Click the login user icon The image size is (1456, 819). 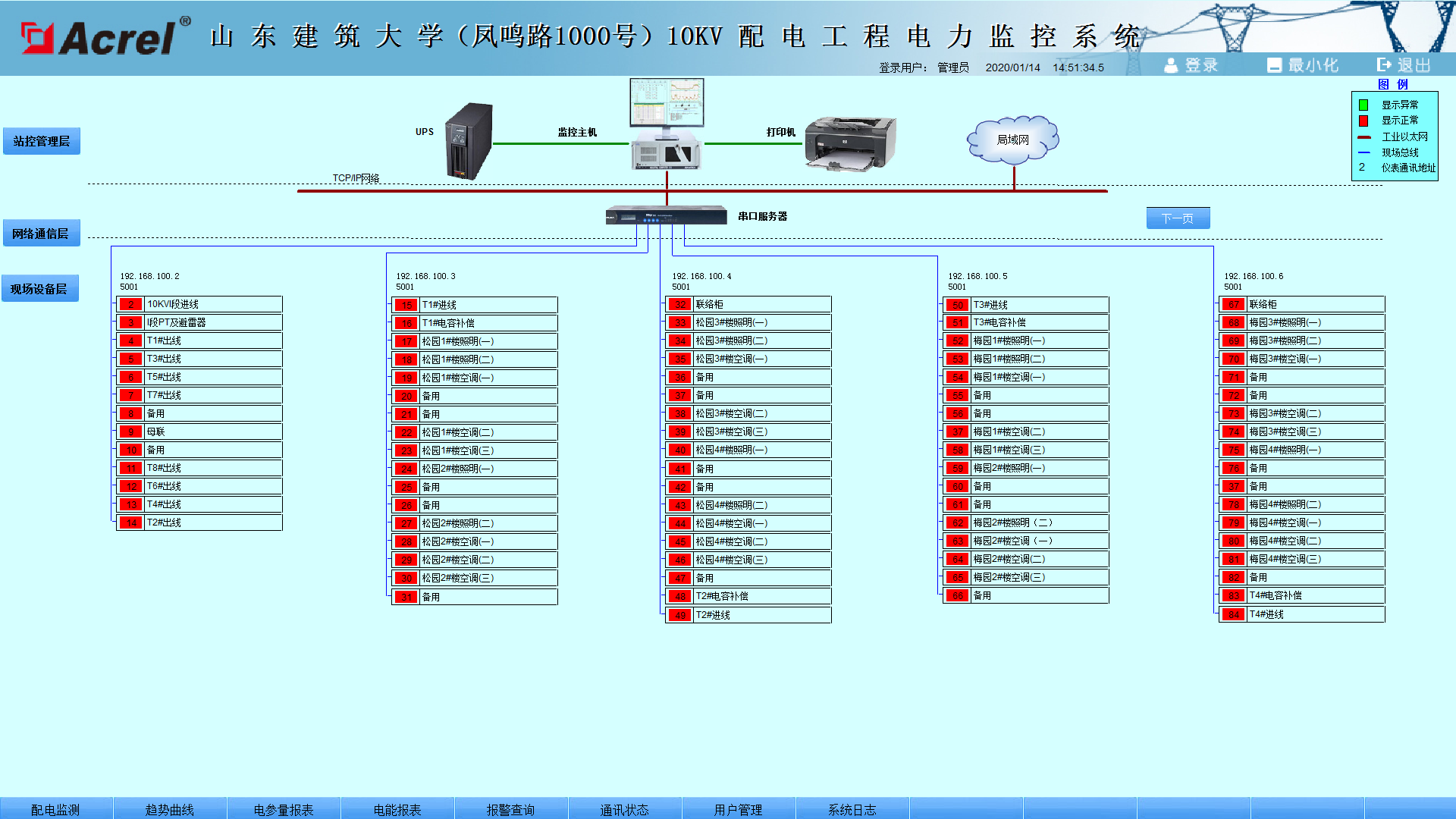[1171, 66]
